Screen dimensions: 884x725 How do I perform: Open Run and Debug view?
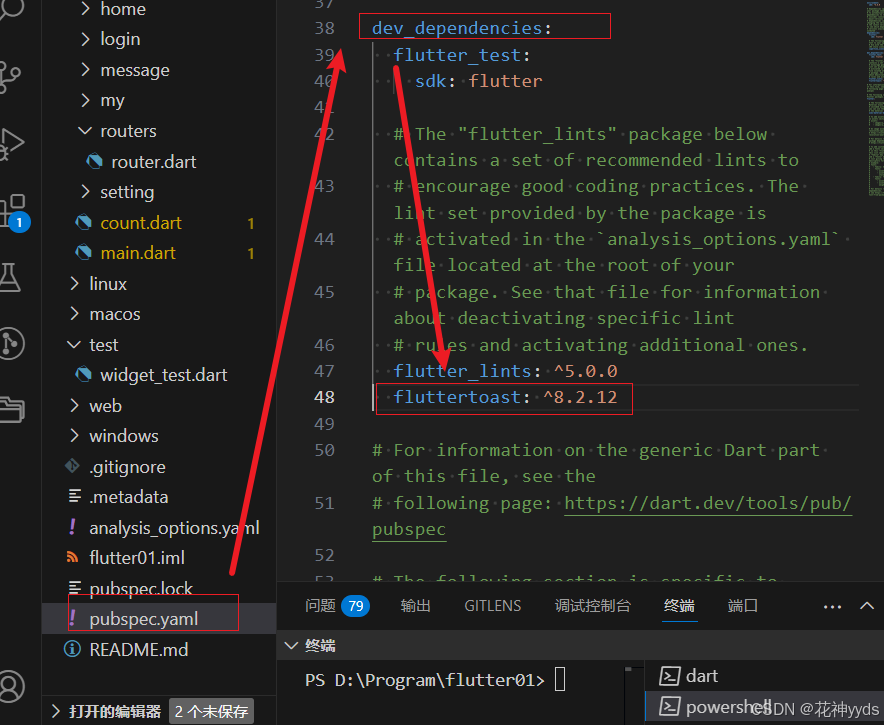[x=10, y=144]
